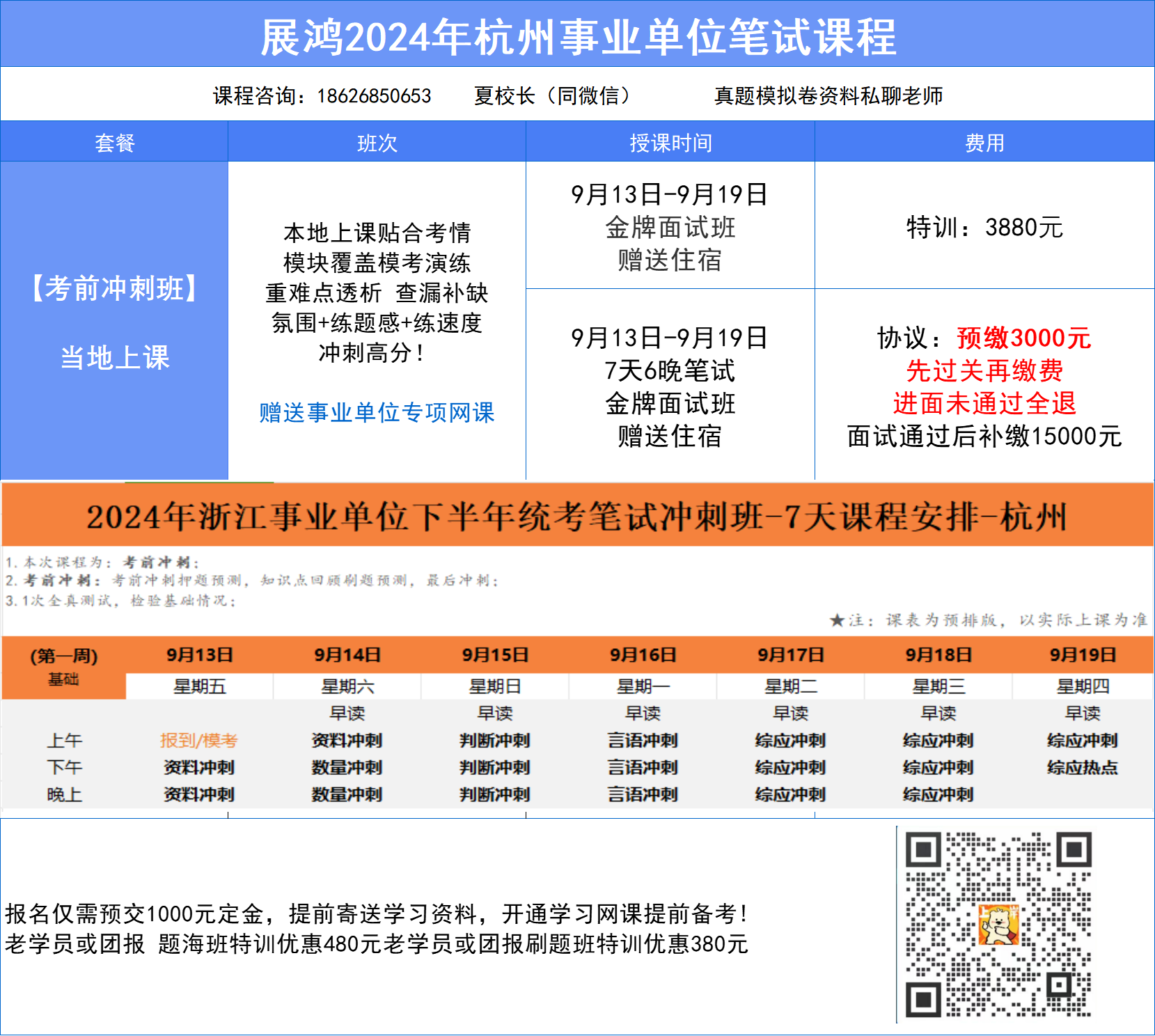Image resolution: width=1155 pixels, height=1036 pixels.
Task: Click the 费用 column header
Action: click(x=984, y=143)
